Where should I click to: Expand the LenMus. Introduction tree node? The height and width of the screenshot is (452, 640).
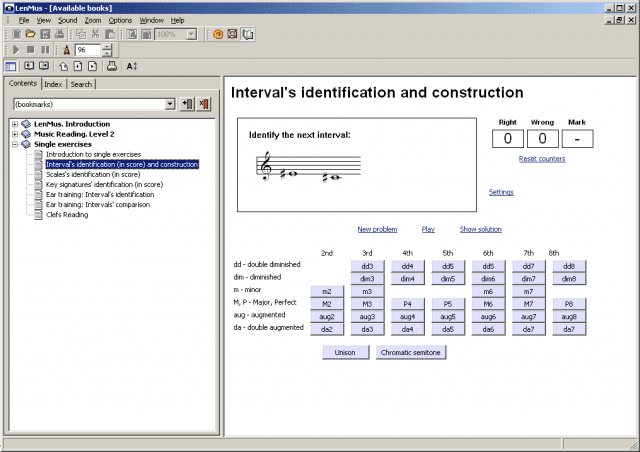point(14,123)
